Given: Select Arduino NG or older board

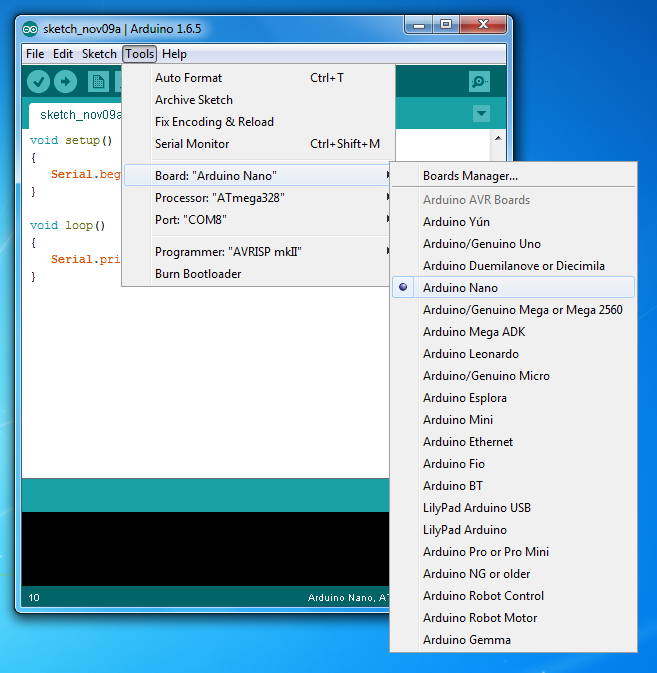Looking at the screenshot, I should [513, 574].
